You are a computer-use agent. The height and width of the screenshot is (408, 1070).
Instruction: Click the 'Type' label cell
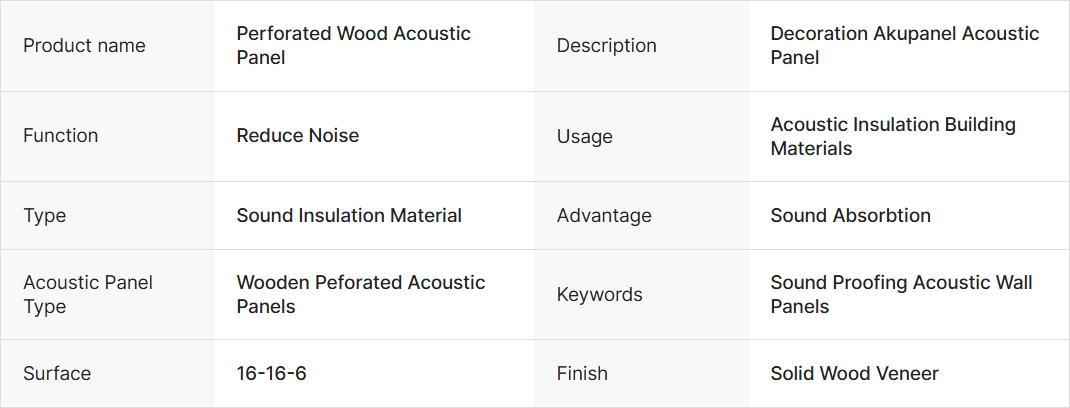46,216
